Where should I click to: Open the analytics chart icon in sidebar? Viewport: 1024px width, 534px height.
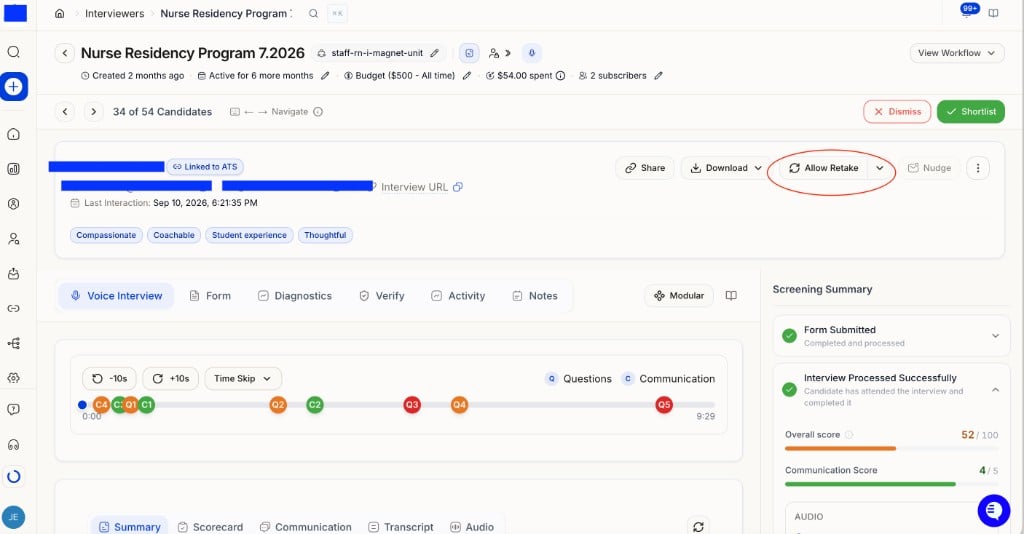[14, 168]
